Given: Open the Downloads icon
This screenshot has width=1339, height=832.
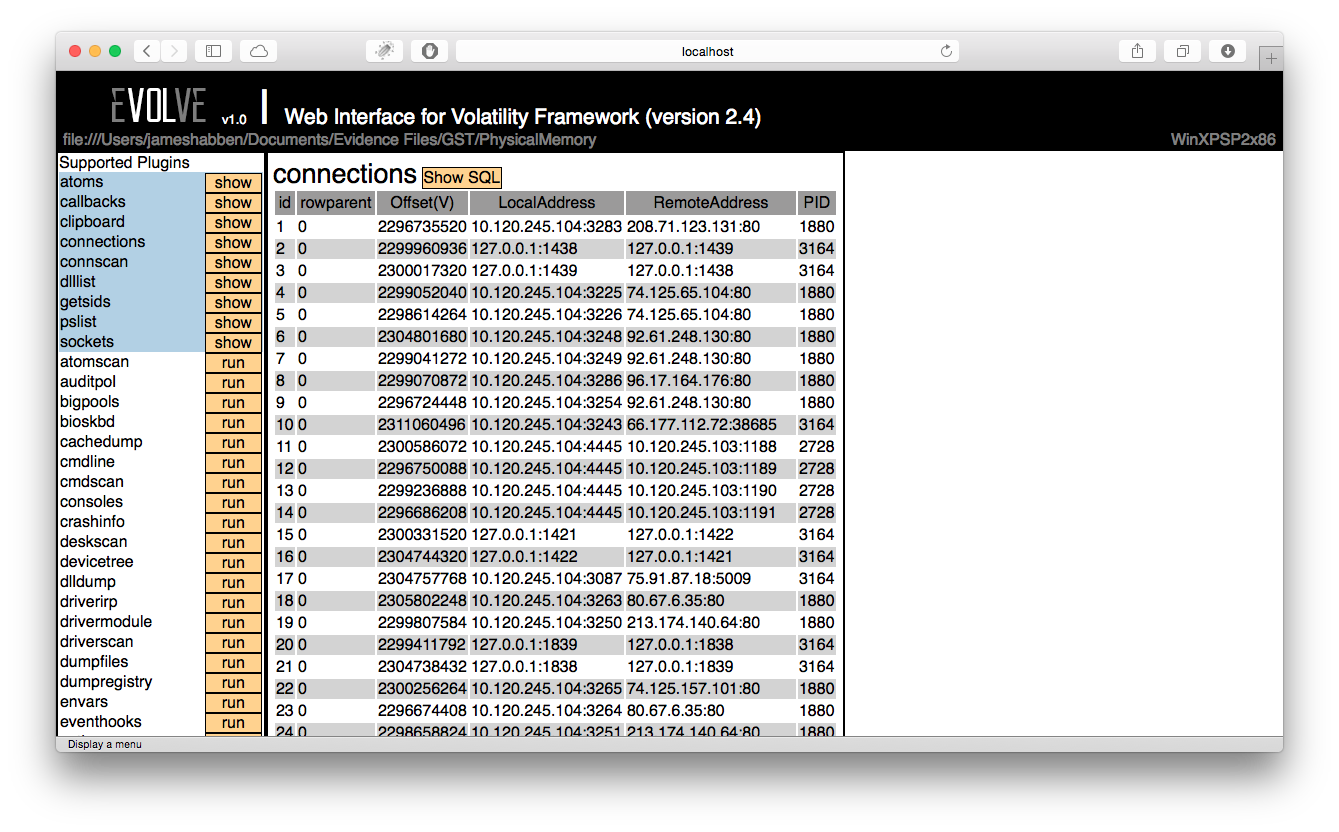Looking at the screenshot, I should click(1227, 51).
